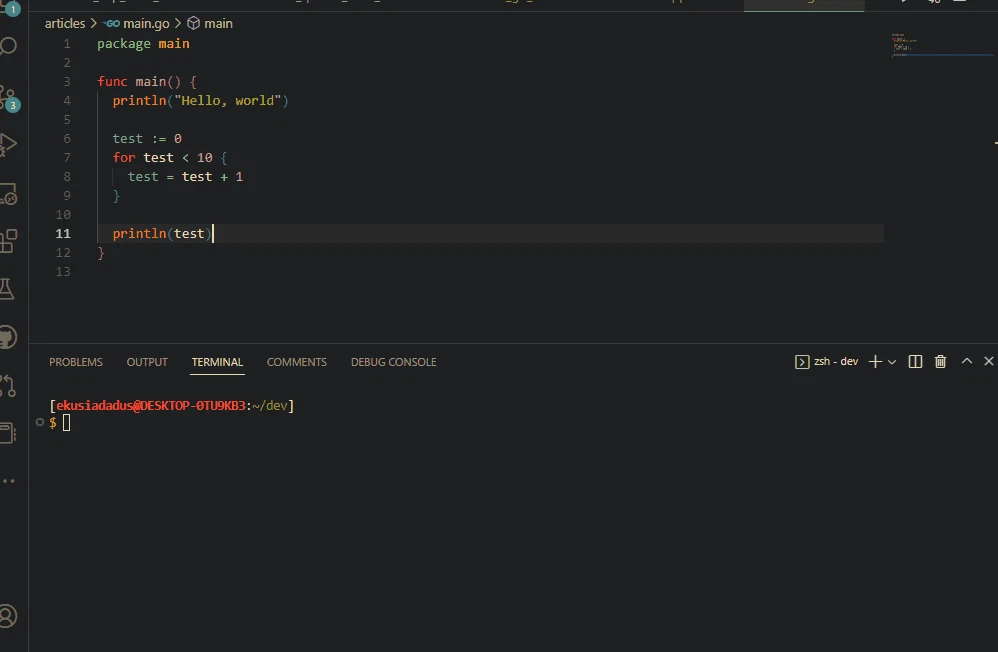
Task: Open the Accounts menu icon
Action: coord(8,616)
